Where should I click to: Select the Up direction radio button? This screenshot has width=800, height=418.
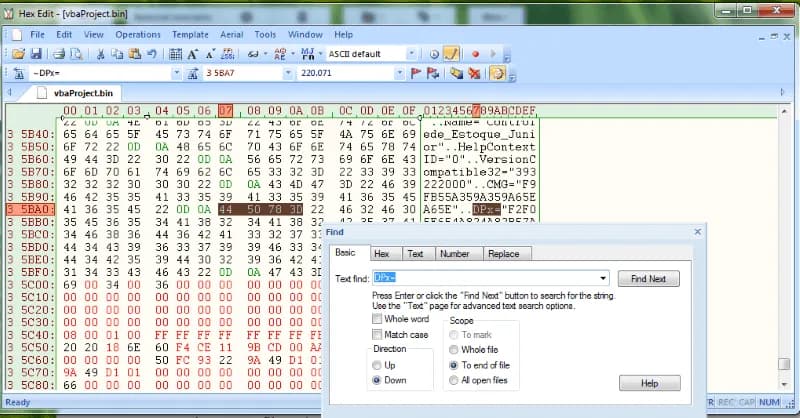377,365
